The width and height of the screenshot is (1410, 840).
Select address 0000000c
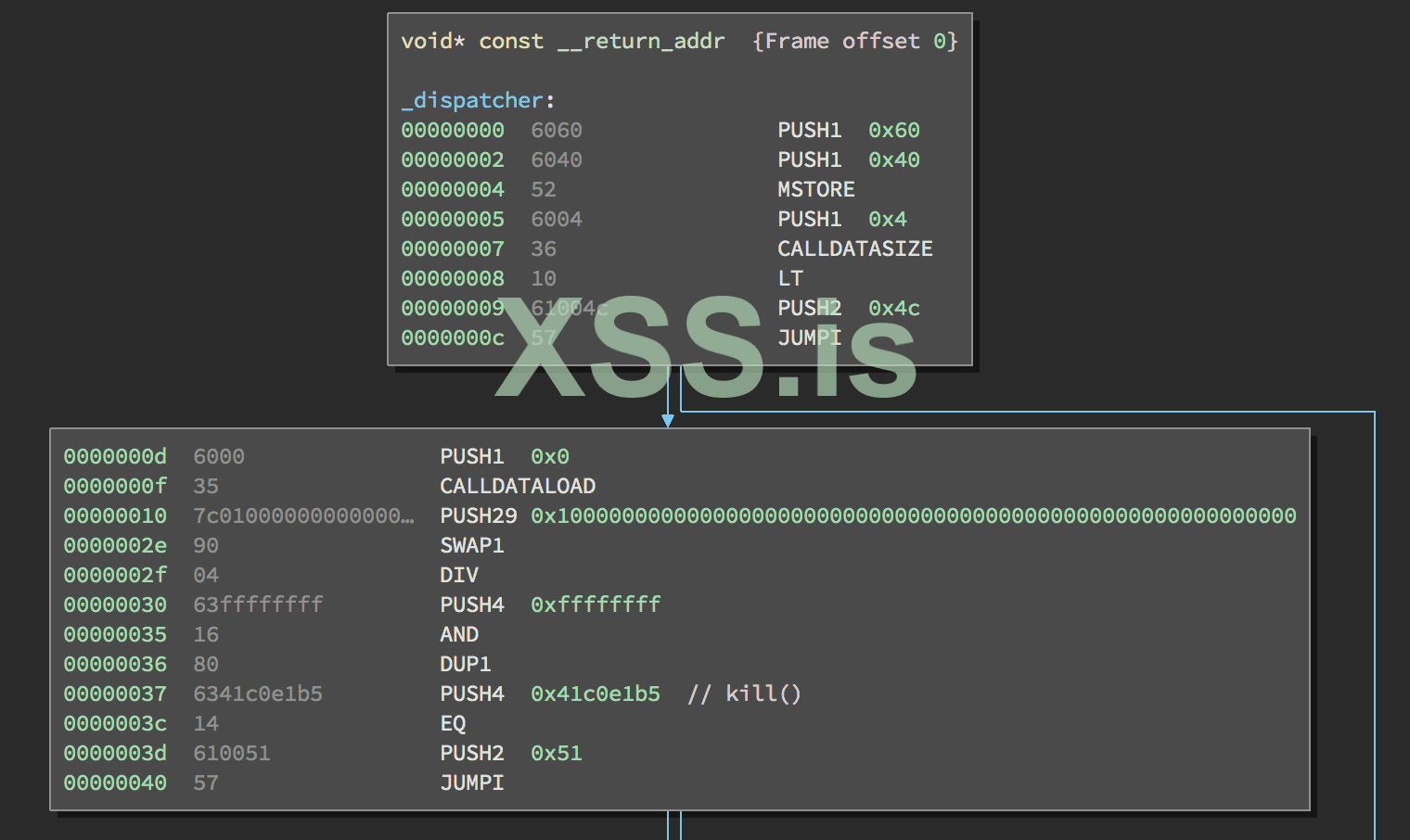pos(453,337)
